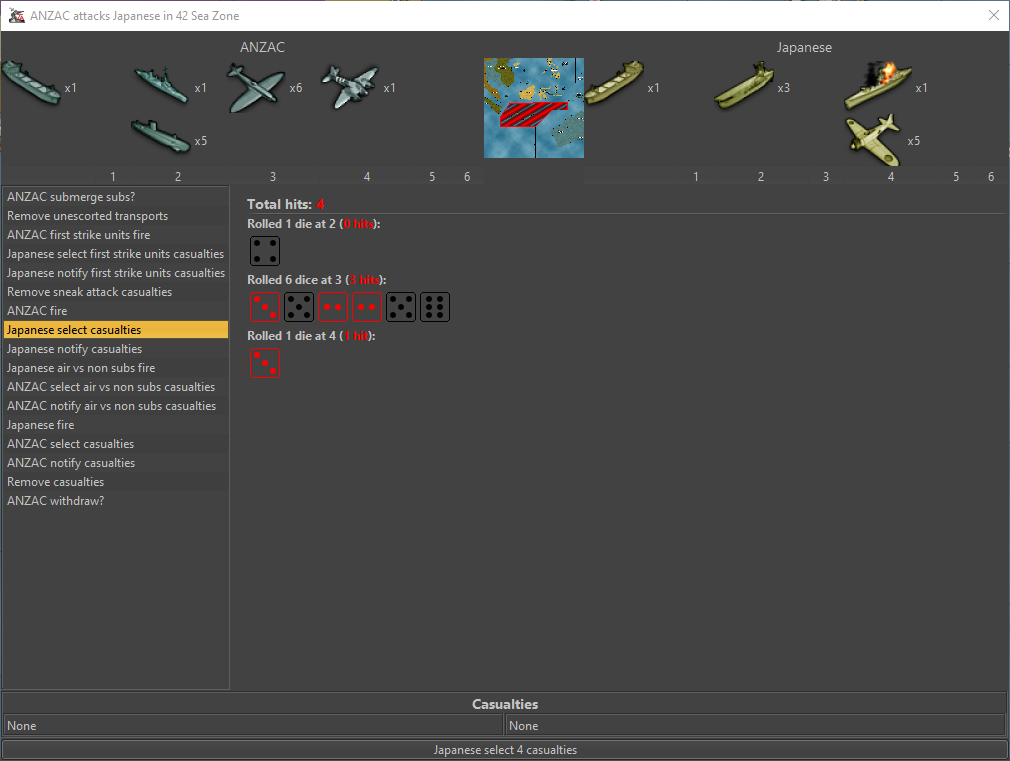Click the 'ANZAC' side header label
1010x761 pixels.
pyautogui.click(x=262, y=47)
